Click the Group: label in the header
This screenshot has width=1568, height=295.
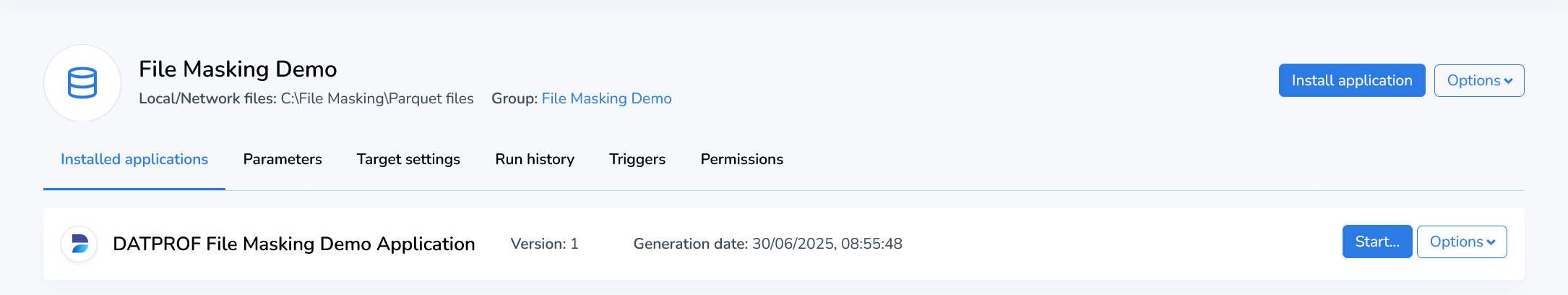[x=514, y=99]
